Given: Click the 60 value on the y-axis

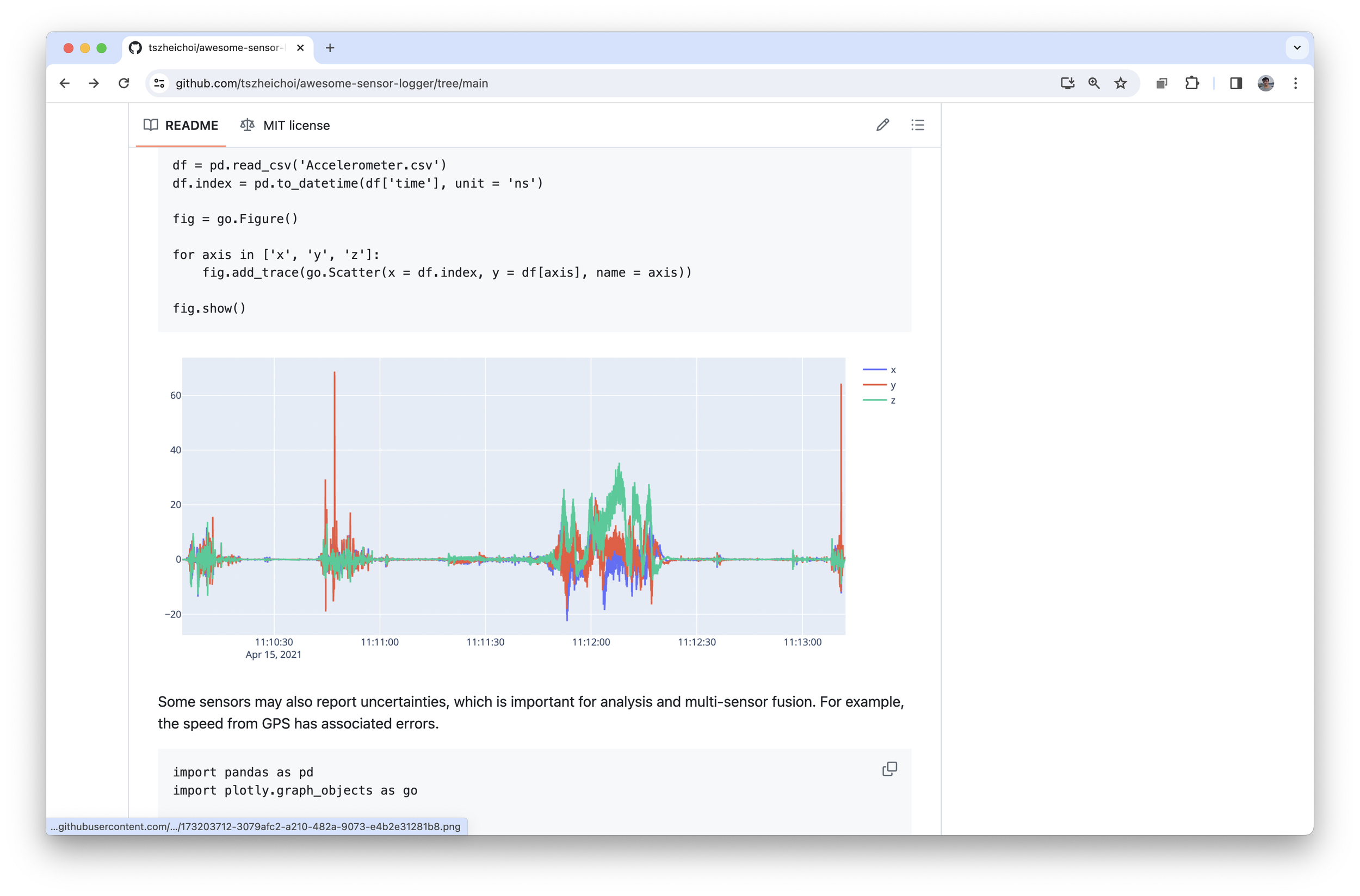Looking at the screenshot, I should (x=175, y=396).
